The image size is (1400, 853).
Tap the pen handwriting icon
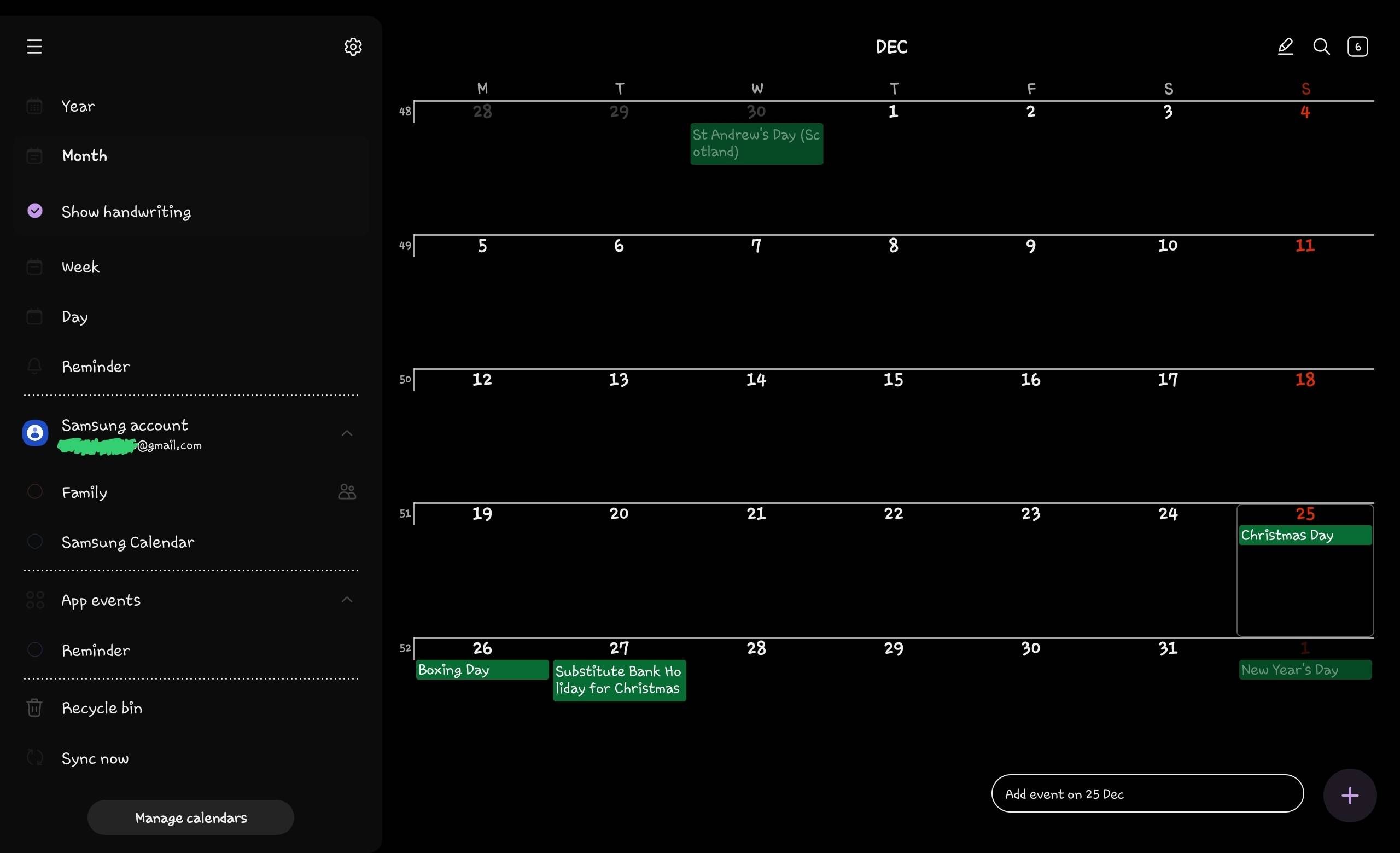coord(1285,47)
